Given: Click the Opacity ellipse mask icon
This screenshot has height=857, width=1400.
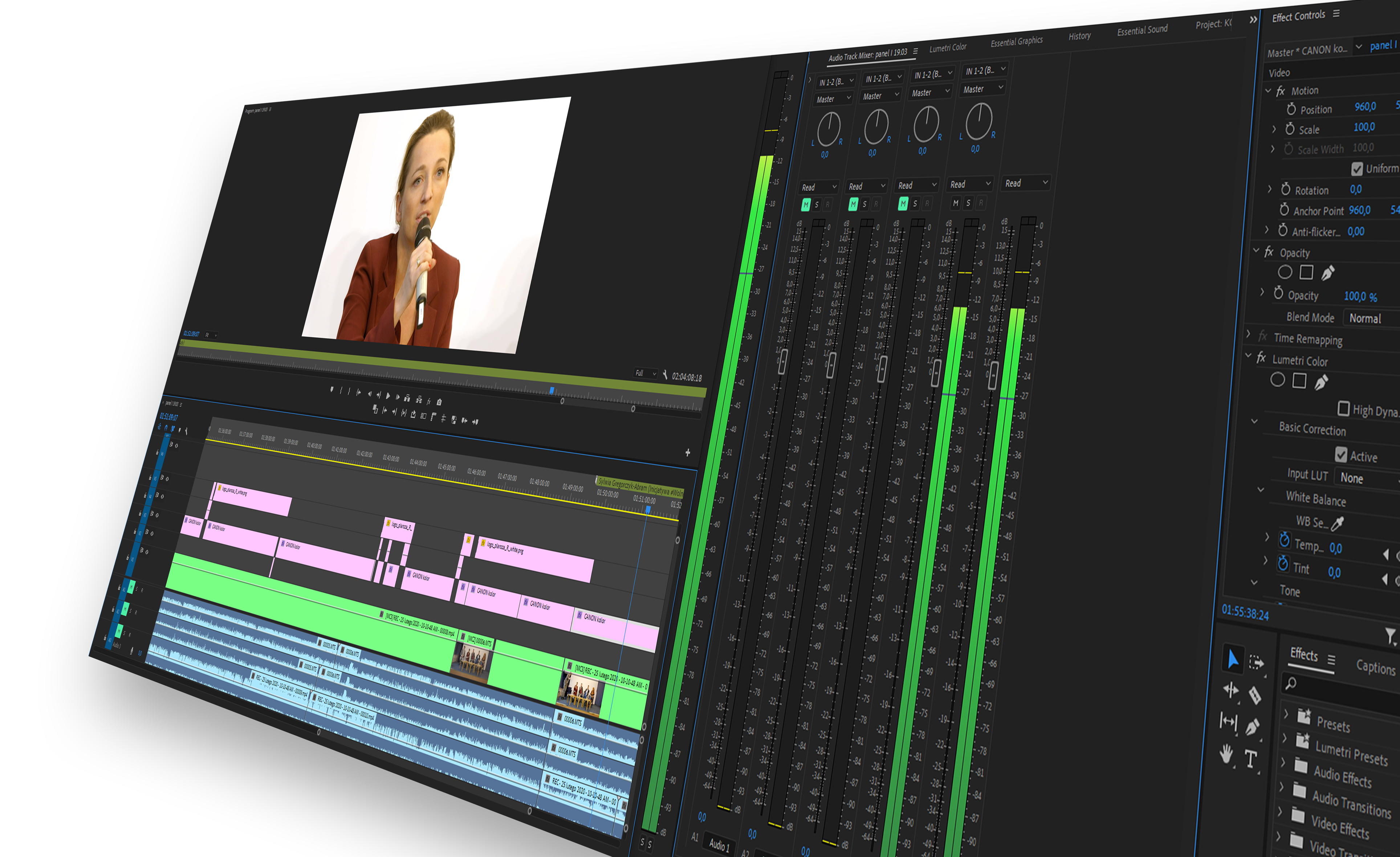Looking at the screenshot, I should coord(1285,272).
